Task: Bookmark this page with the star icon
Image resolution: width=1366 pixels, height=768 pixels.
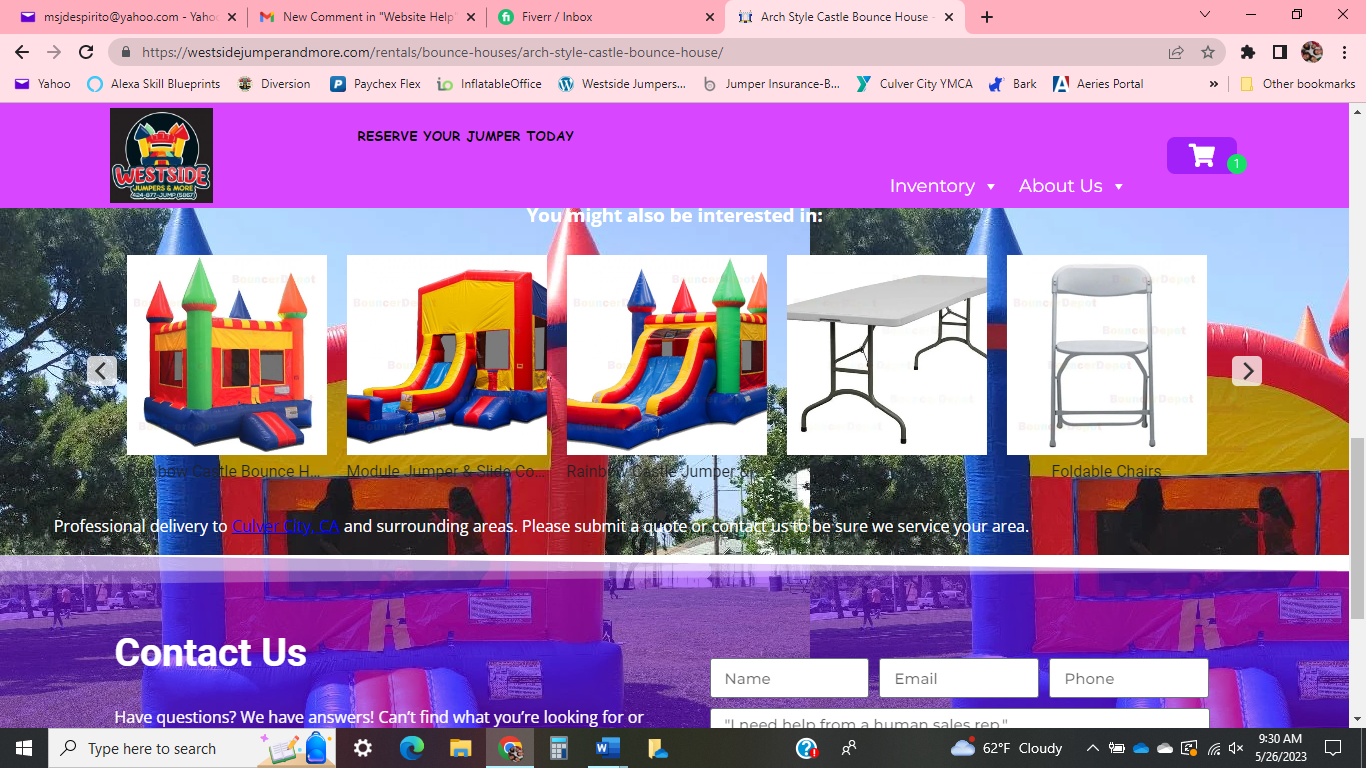Action: [1208, 52]
